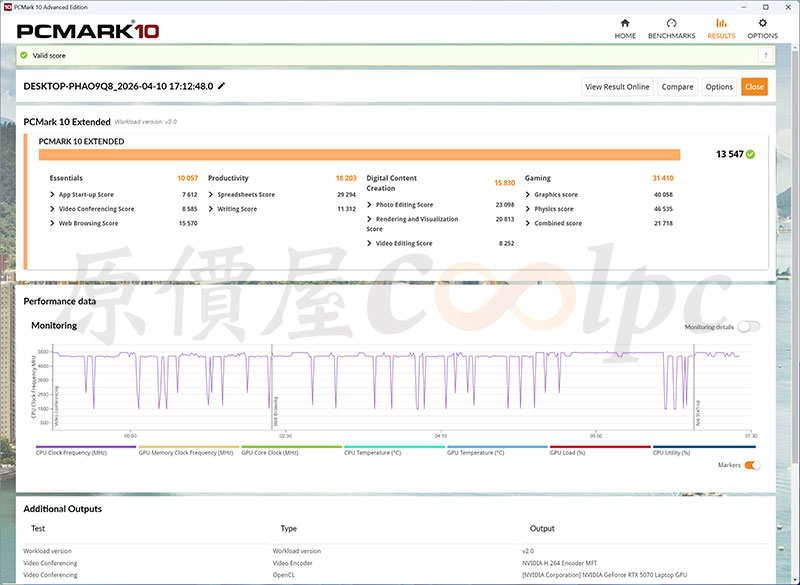The height and width of the screenshot is (585, 800).
Task: Click the pencil icon to rename result
Action: 222,86
